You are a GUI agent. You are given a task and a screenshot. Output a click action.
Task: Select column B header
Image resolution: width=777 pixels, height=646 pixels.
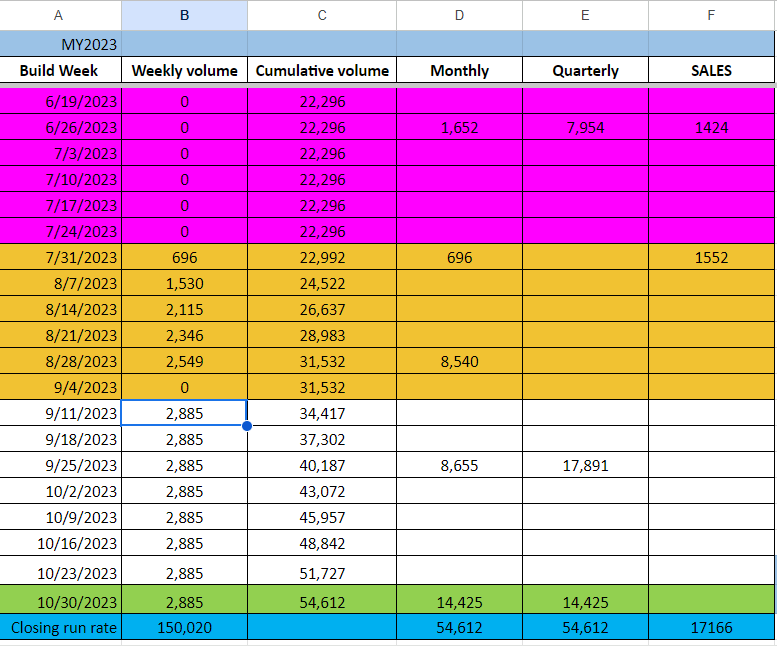click(184, 15)
